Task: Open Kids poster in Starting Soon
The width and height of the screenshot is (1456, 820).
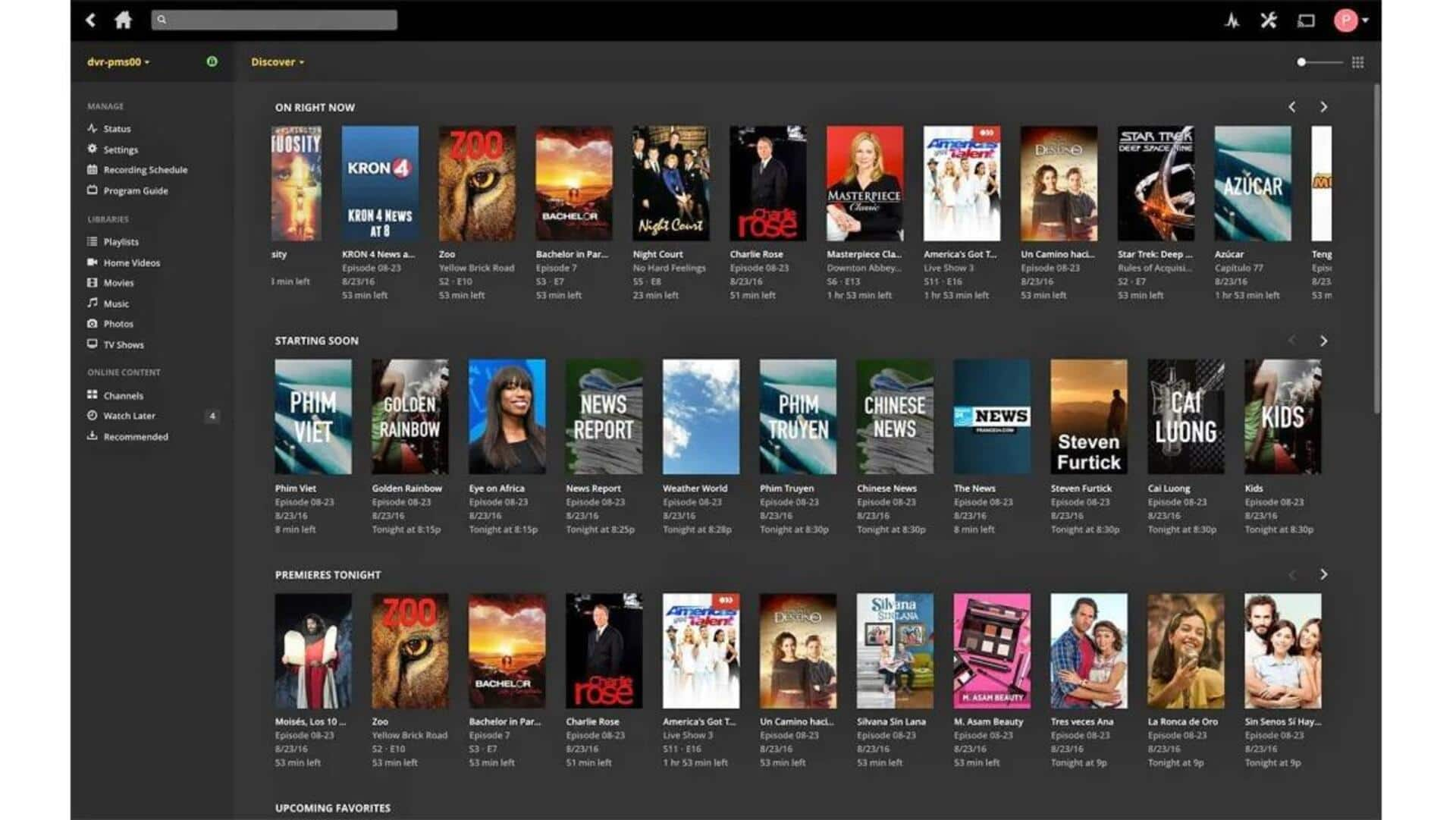Action: (x=1283, y=417)
